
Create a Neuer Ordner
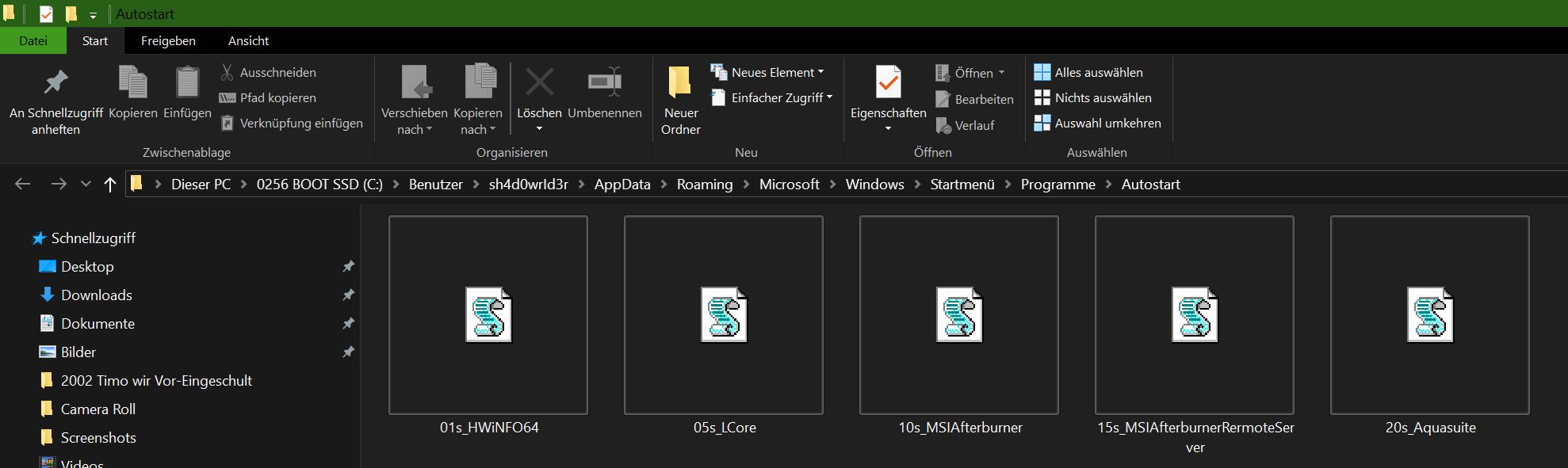[x=681, y=99]
